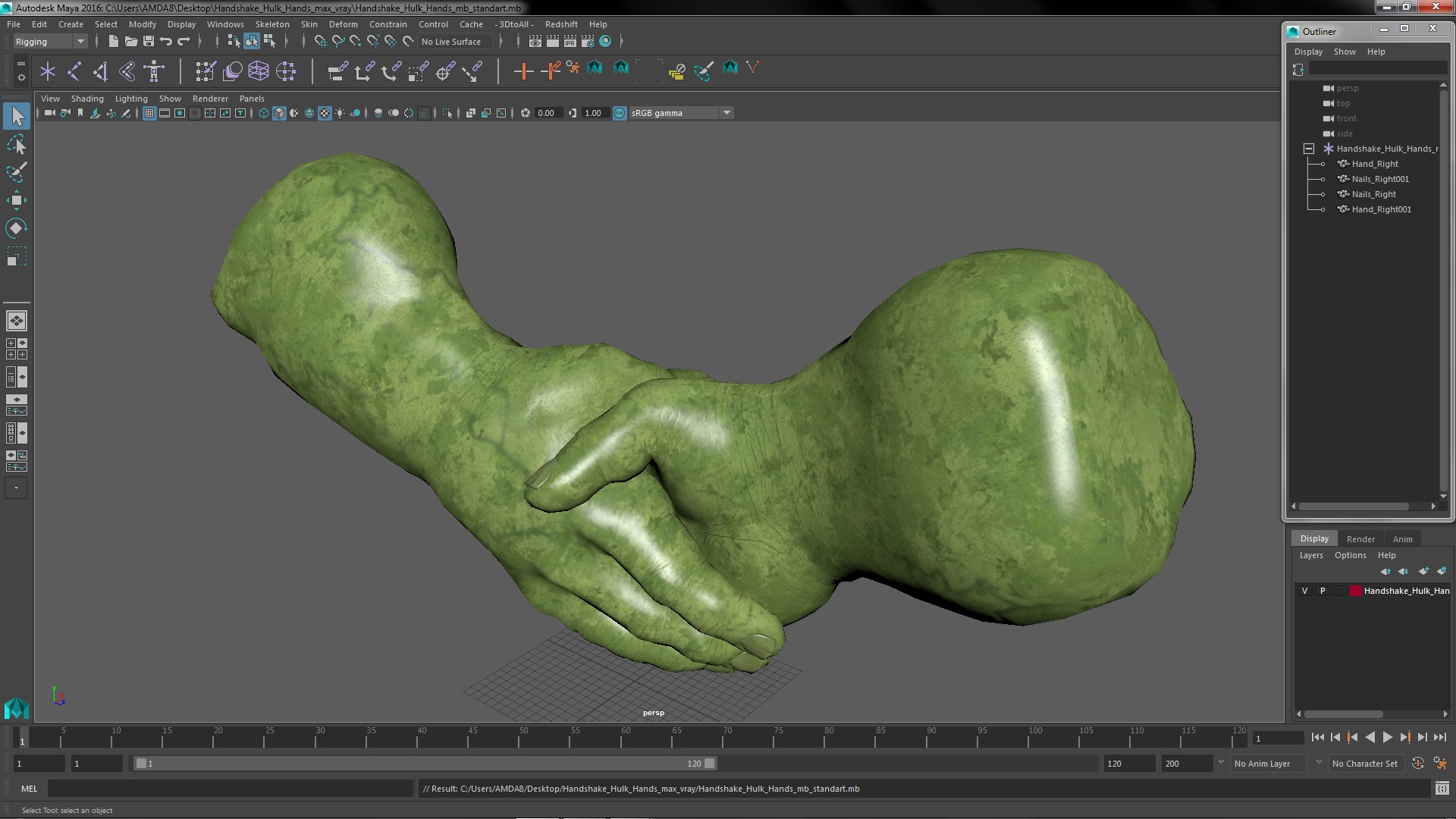Select the arrow Select tool in toolbox

[17, 116]
